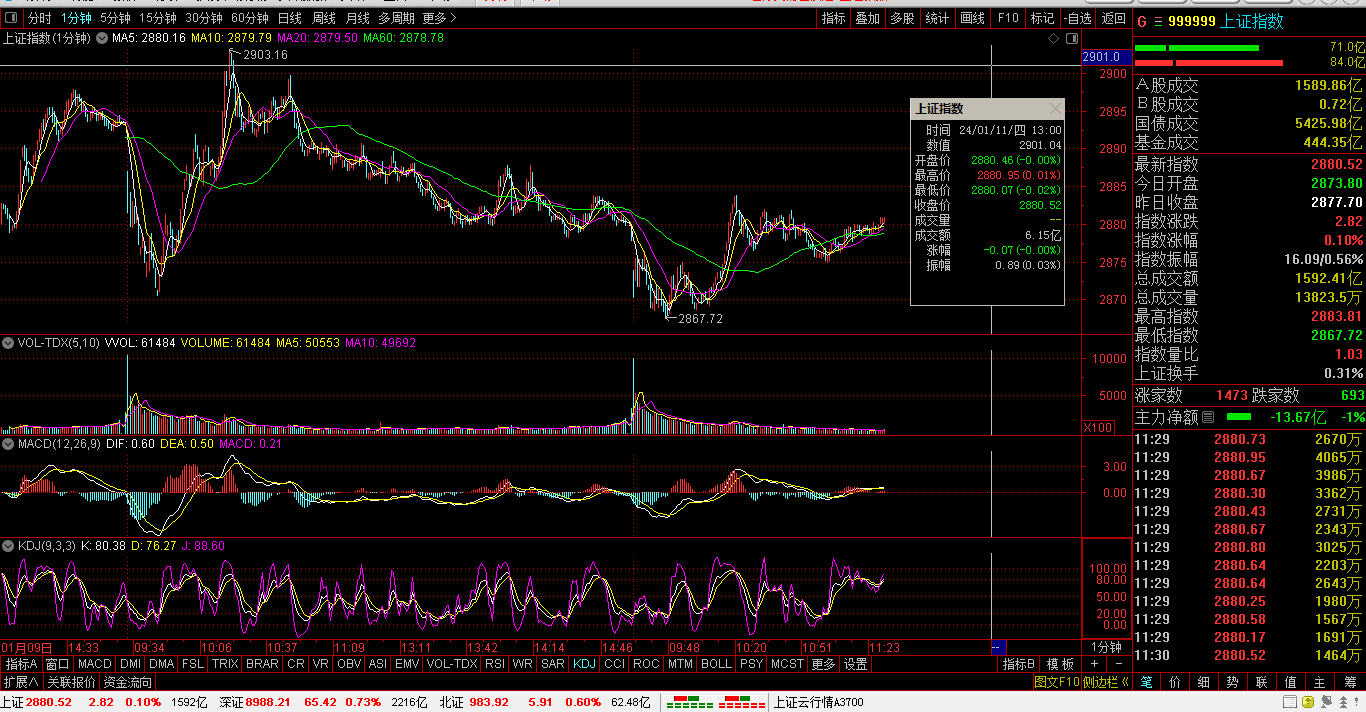
Task: Click the 主力净额 detail list icon
Action: click(x=1208, y=416)
